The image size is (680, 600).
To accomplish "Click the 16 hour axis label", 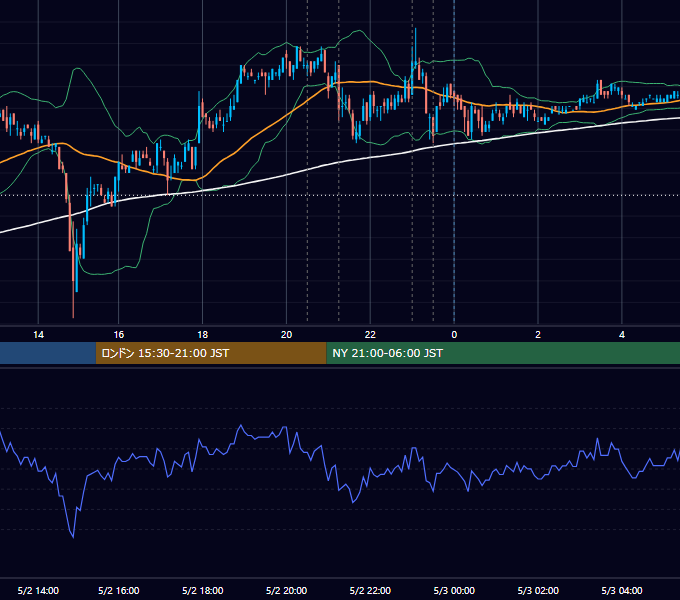I will [x=118, y=335].
